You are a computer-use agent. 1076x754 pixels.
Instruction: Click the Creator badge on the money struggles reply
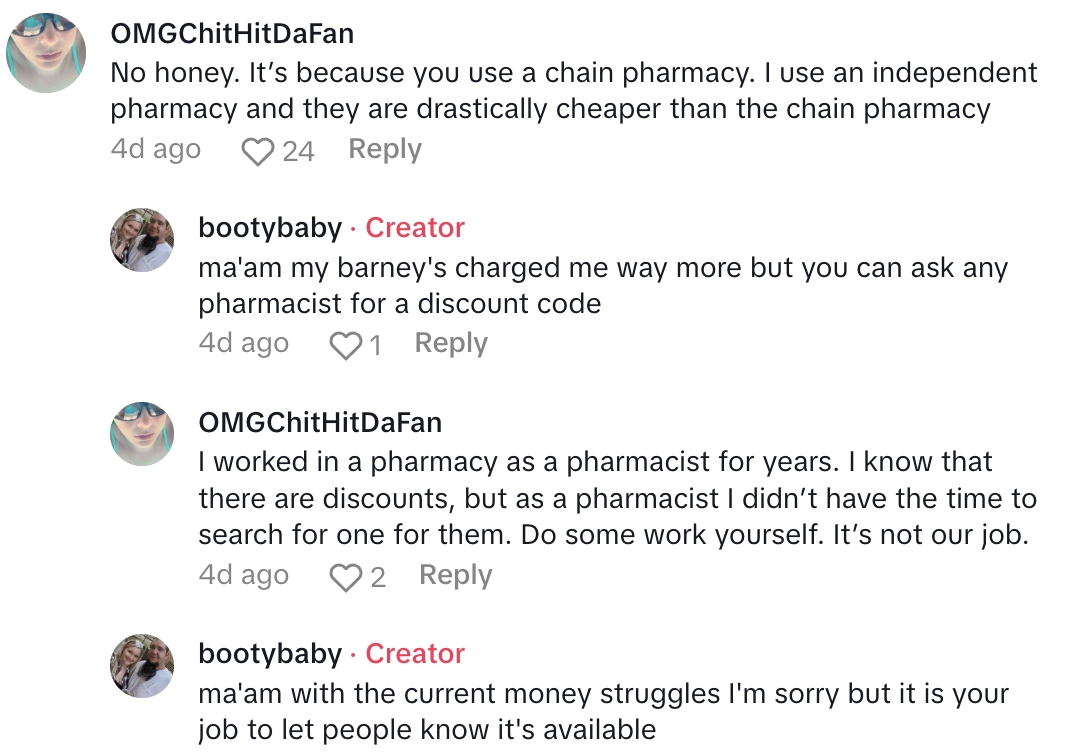click(x=415, y=654)
